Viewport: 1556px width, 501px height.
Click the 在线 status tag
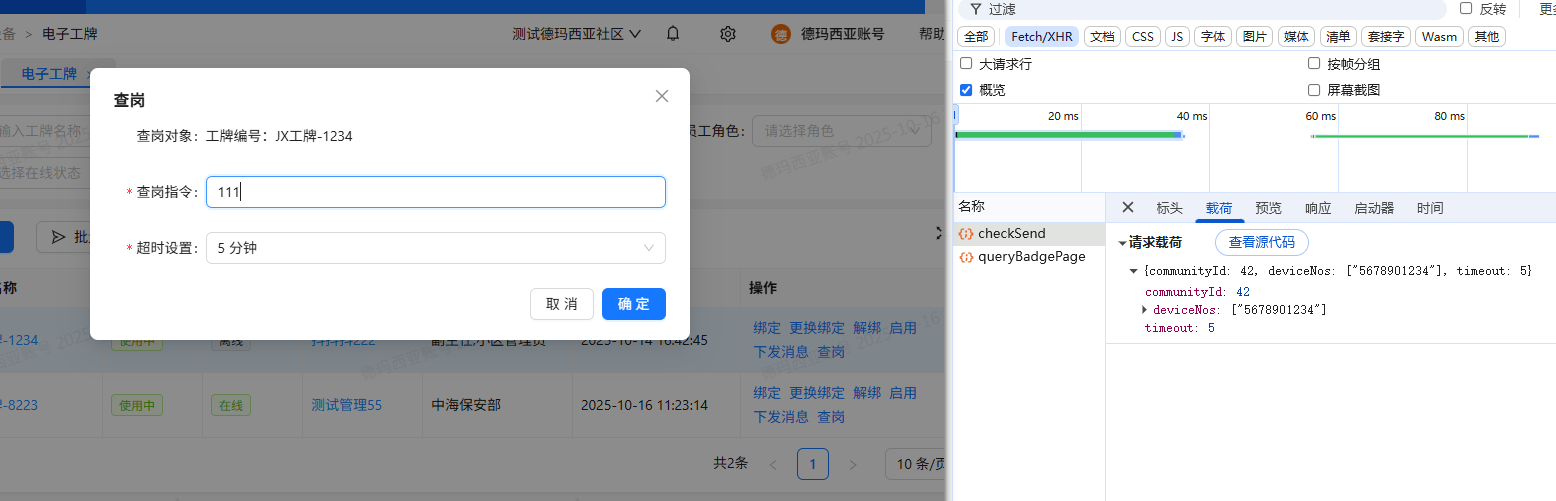230,405
